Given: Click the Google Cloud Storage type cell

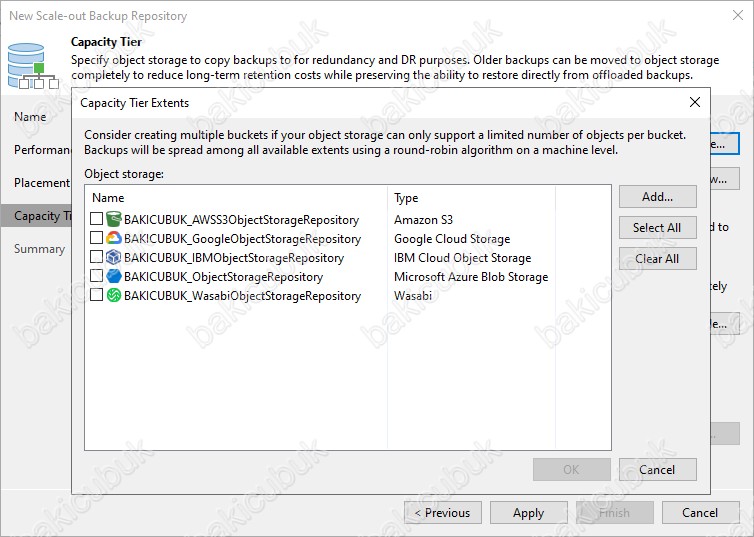Looking at the screenshot, I should coord(452,239).
